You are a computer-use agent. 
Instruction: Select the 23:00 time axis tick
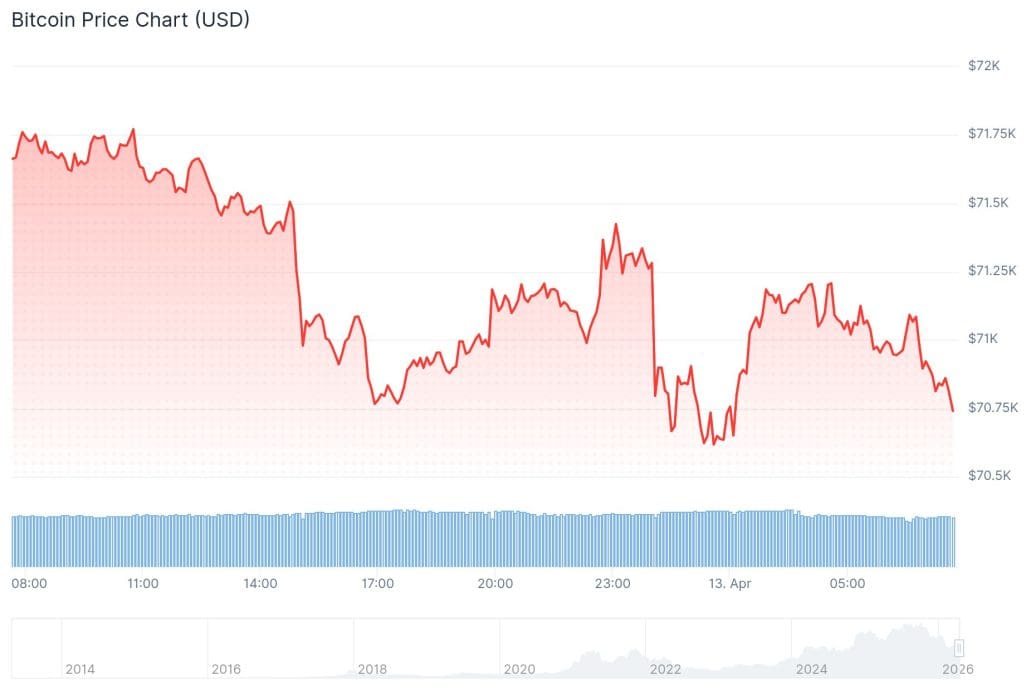[612, 583]
